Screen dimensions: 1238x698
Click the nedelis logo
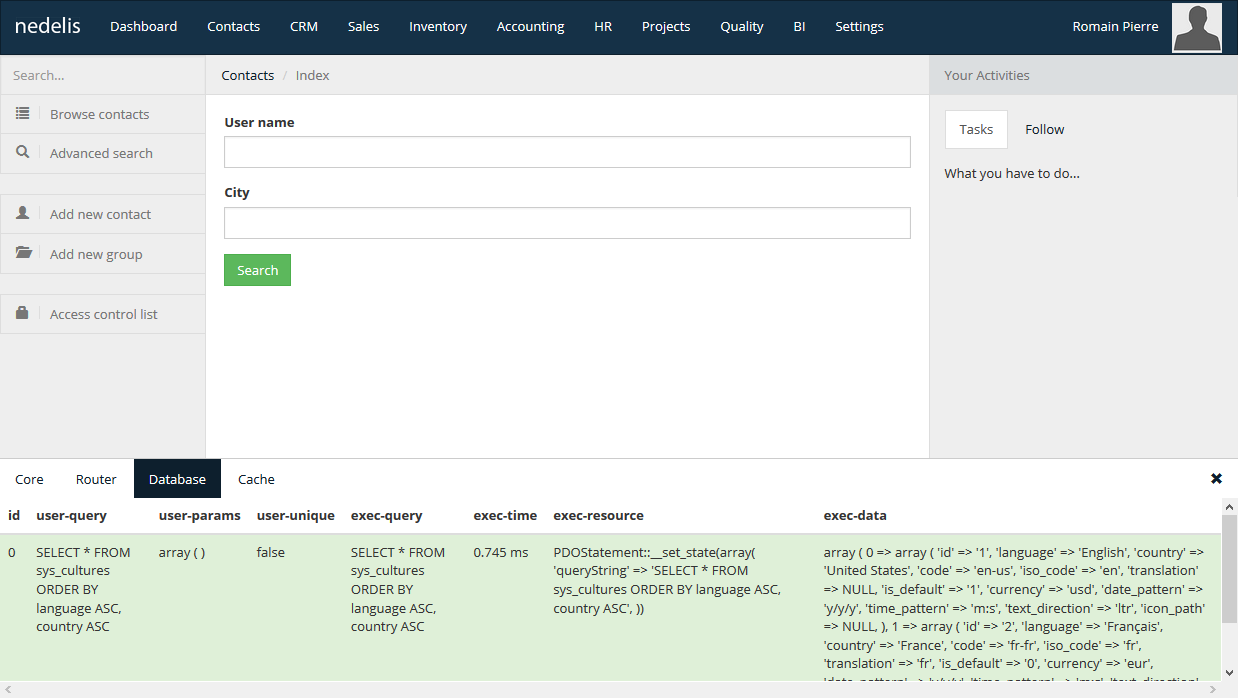point(48,26)
